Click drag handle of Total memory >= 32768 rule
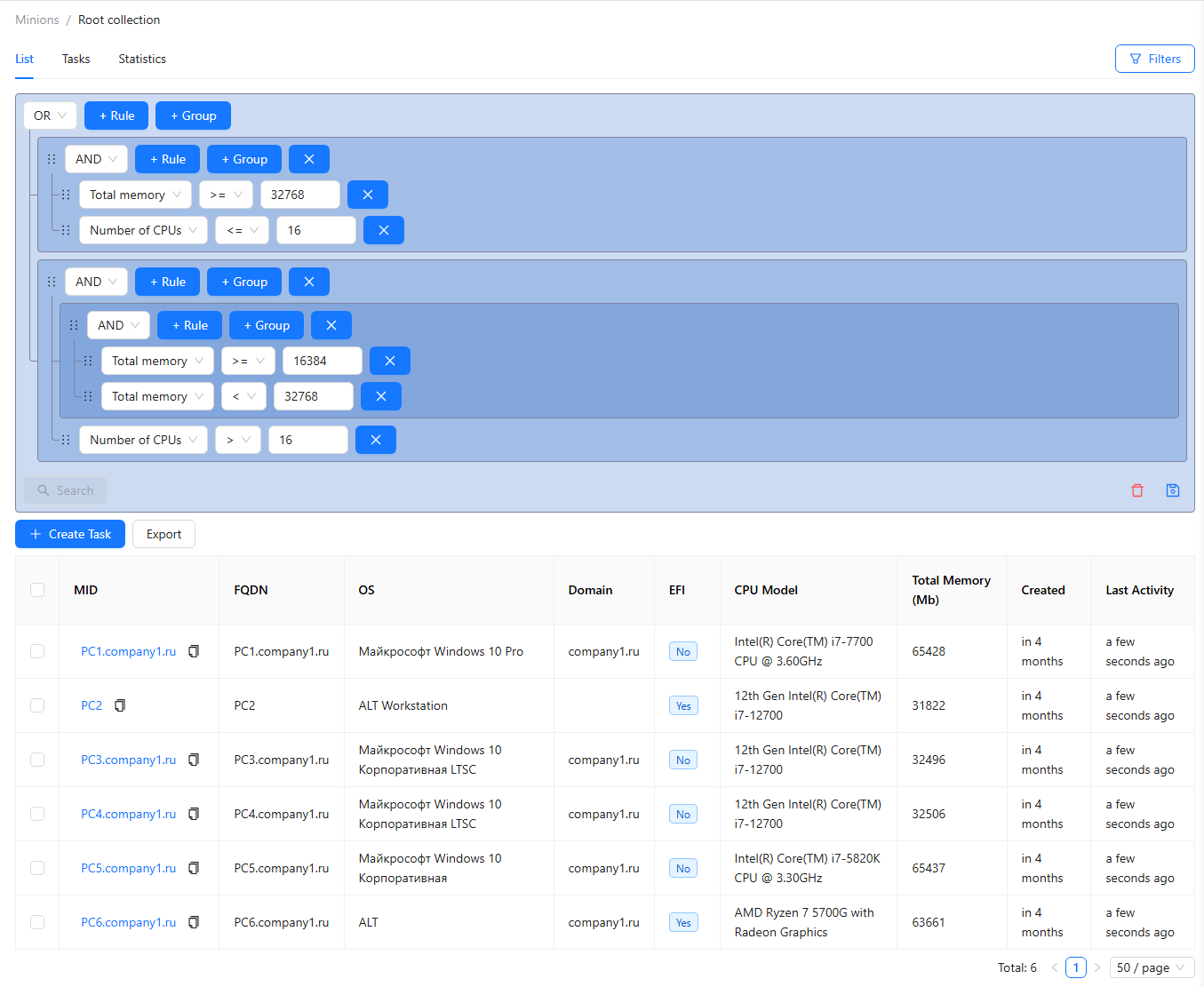Viewport: 1204px width, 987px height. pyautogui.click(x=66, y=195)
